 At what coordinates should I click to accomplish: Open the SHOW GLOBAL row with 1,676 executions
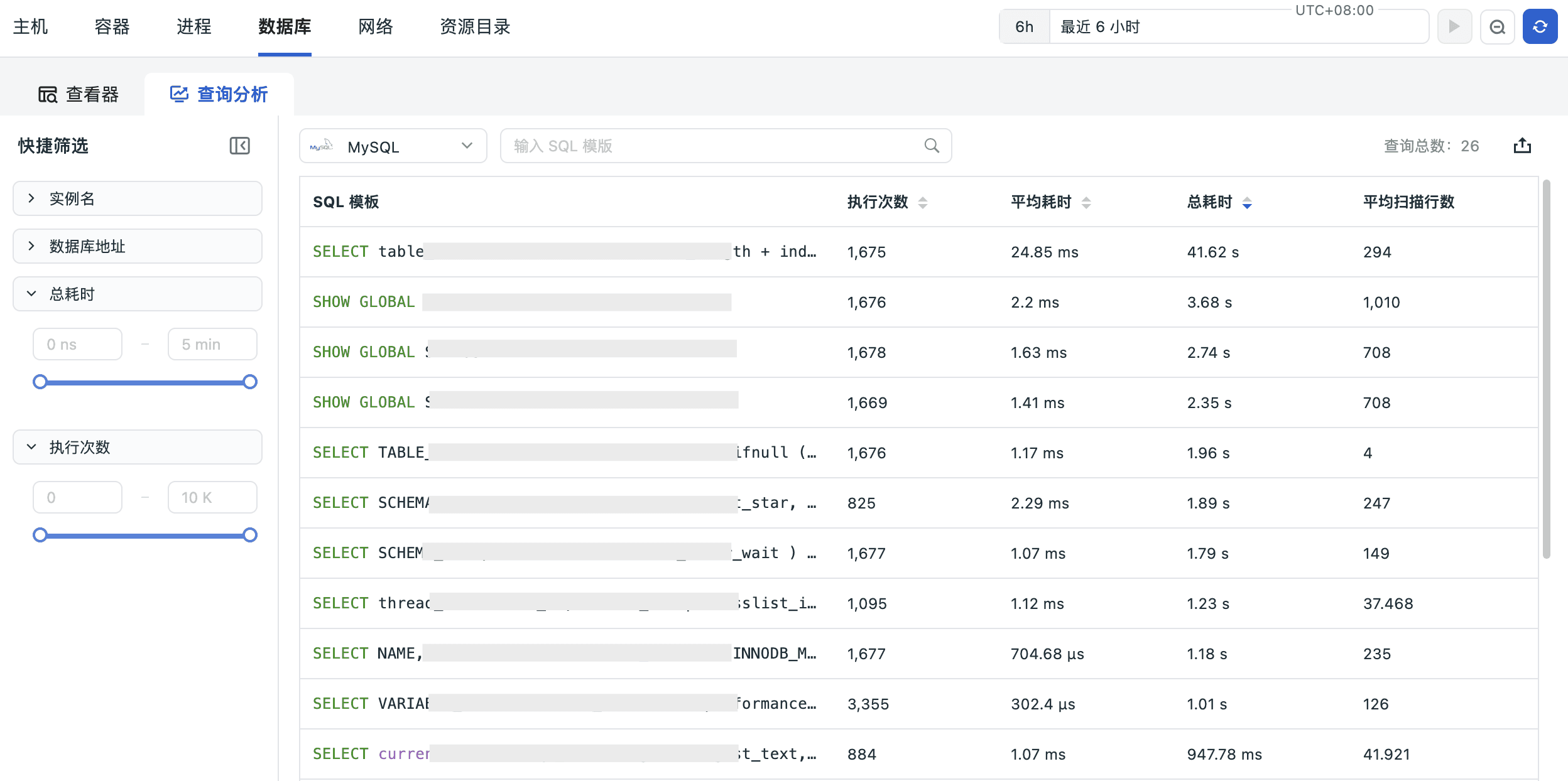point(918,302)
